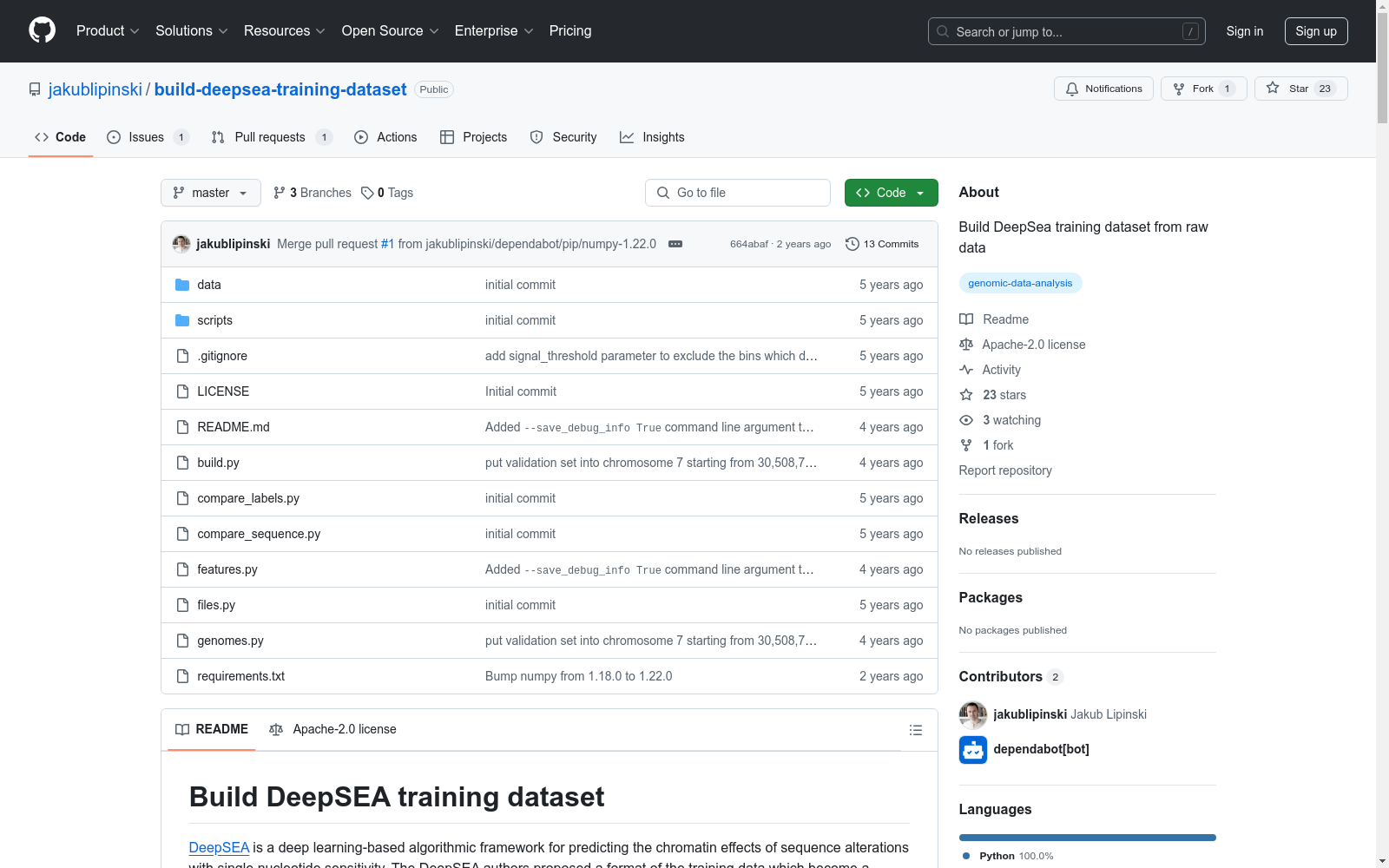Viewport: 1389px width, 868px height.
Task: Click Sign up button
Action: point(1316,31)
